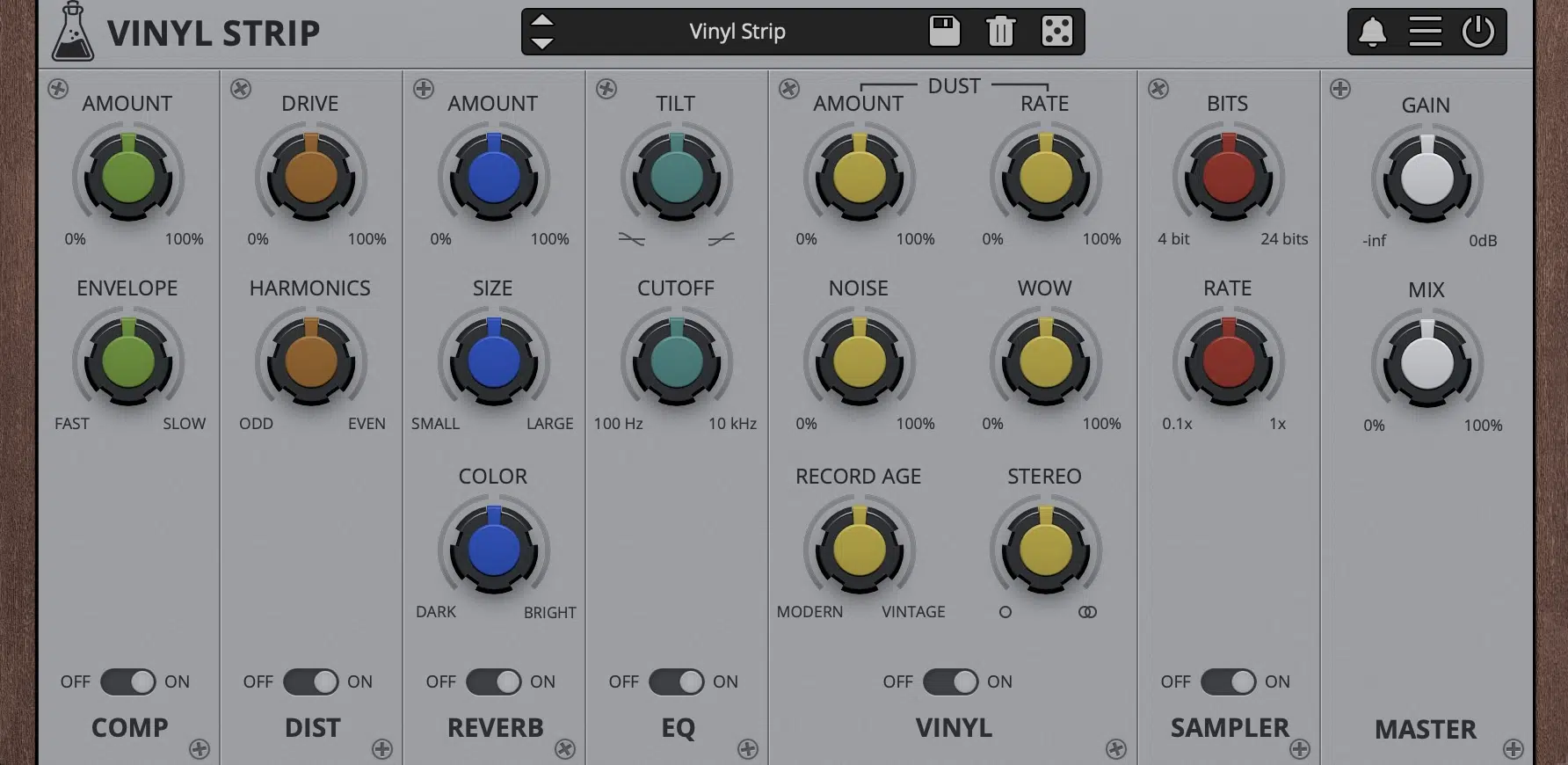This screenshot has height=765, width=1568.
Task: Click the -inf label under GAIN
Action: tap(1374, 241)
